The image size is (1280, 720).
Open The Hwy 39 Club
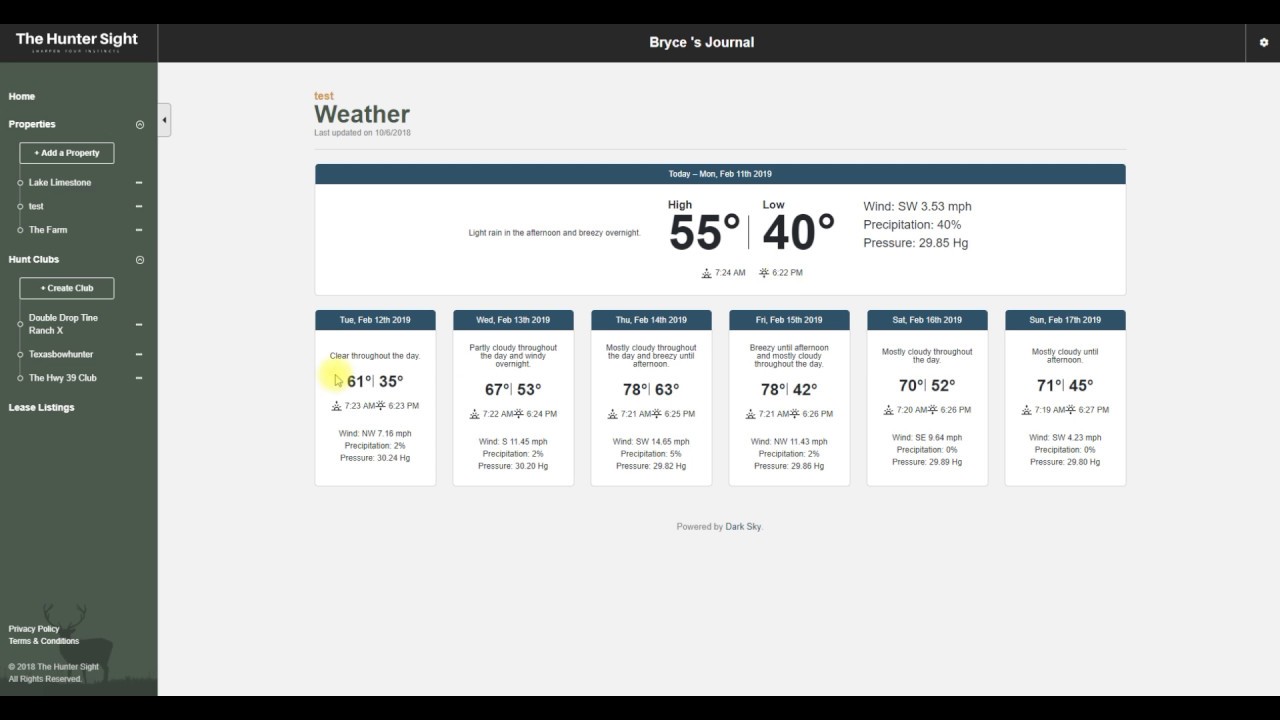[x=63, y=378]
